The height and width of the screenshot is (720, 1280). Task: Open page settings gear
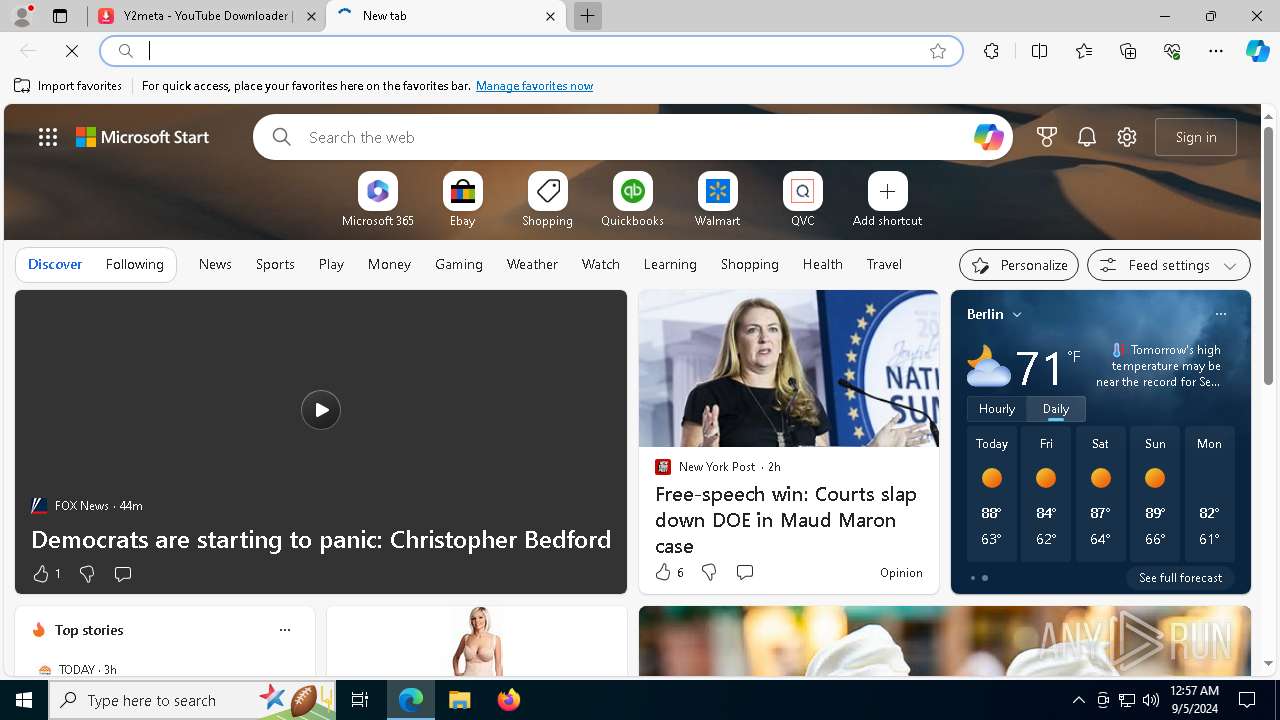(x=1127, y=137)
